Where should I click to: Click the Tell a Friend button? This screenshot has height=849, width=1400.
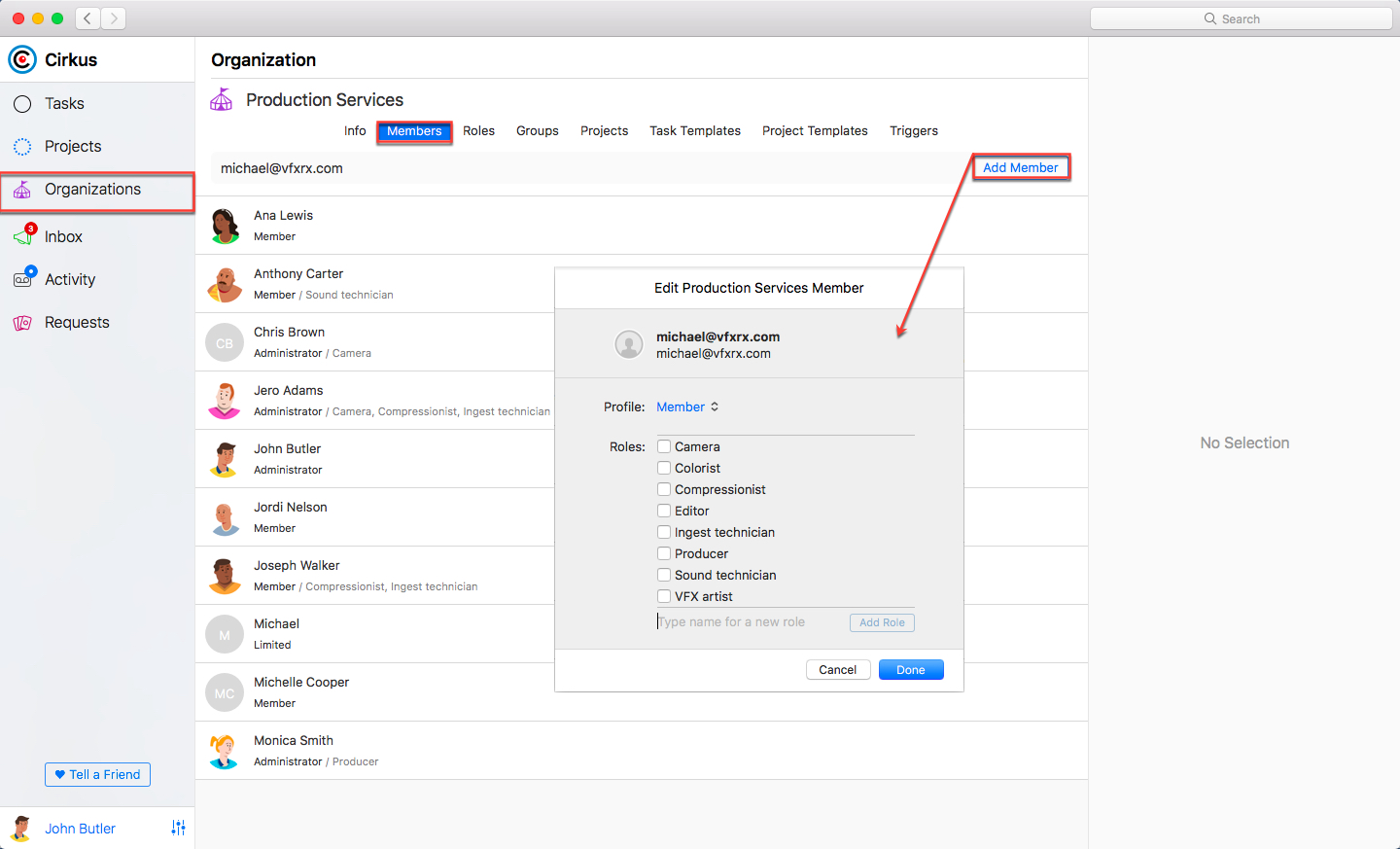(x=97, y=775)
